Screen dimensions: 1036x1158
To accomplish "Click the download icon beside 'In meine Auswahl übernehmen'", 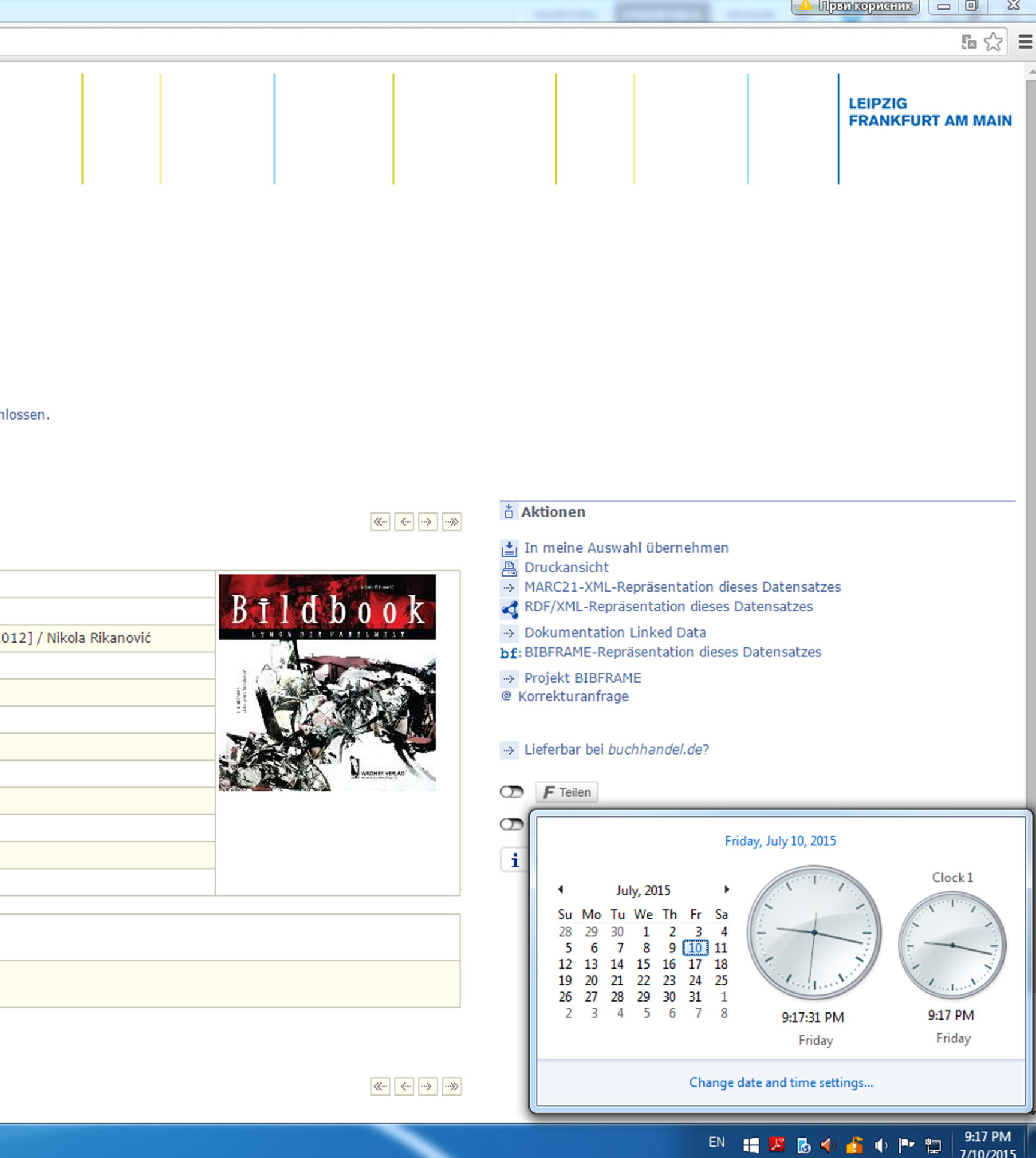I will pyautogui.click(x=509, y=548).
